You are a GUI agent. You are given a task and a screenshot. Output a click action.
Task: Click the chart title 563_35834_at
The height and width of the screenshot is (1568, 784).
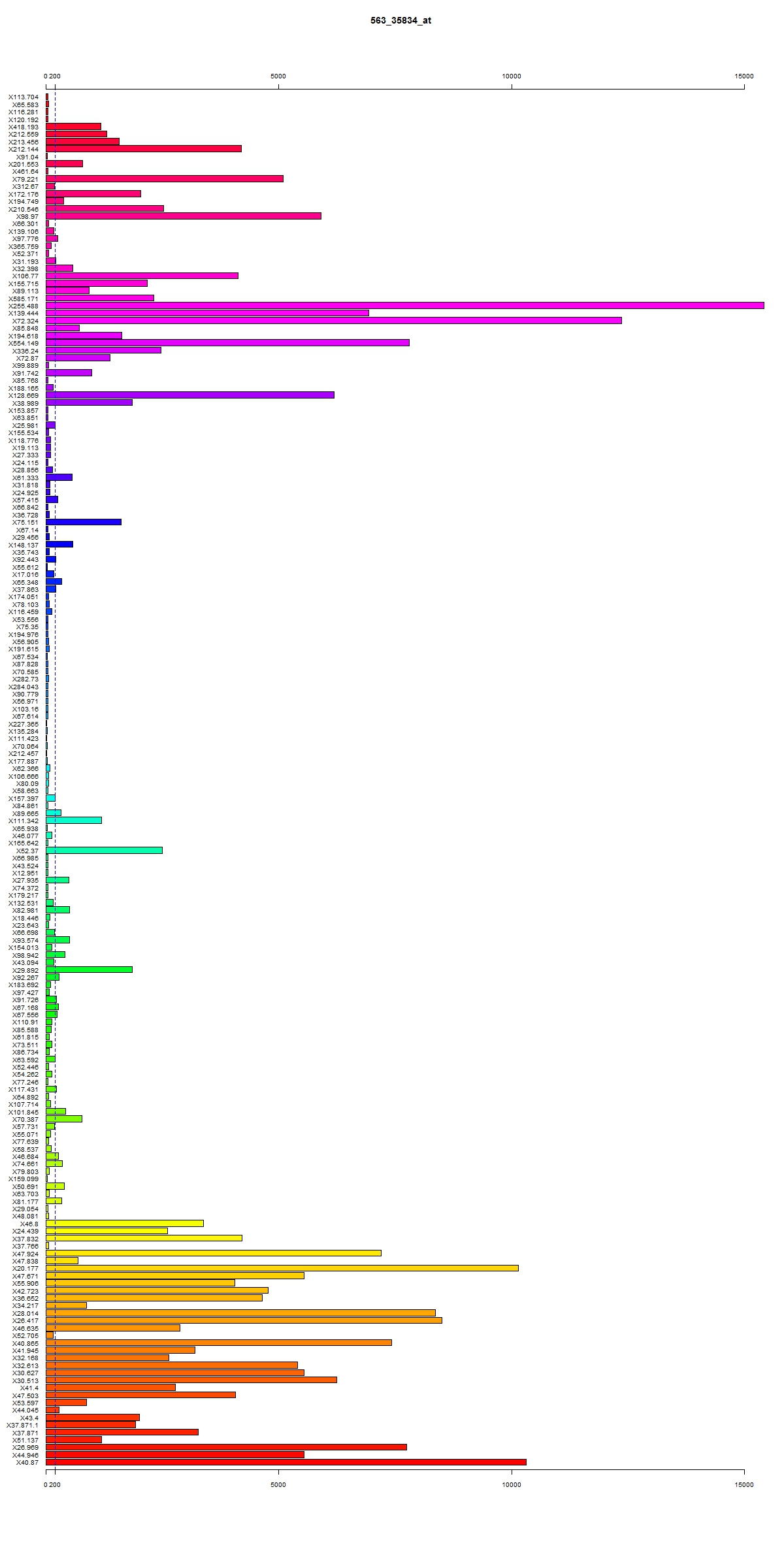(x=400, y=20)
